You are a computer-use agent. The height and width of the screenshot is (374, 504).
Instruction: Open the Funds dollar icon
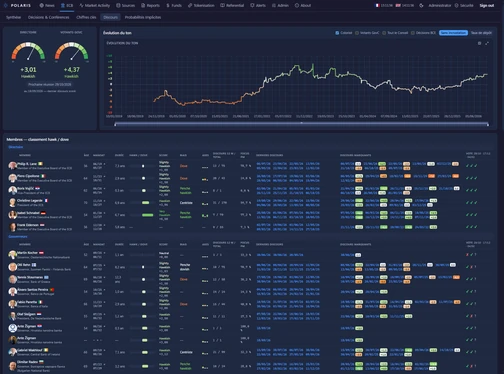click(168, 5)
